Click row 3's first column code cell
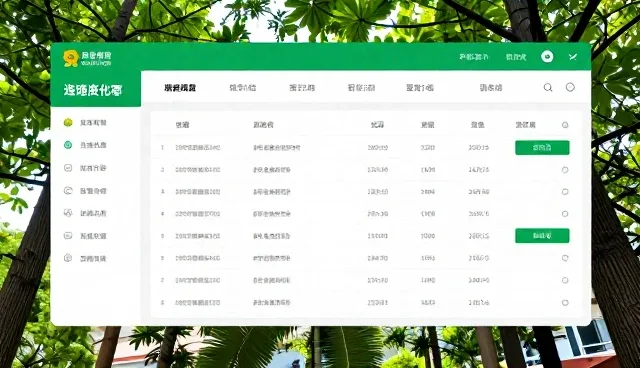Viewport: 640px width, 368px height. pos(198,192)
